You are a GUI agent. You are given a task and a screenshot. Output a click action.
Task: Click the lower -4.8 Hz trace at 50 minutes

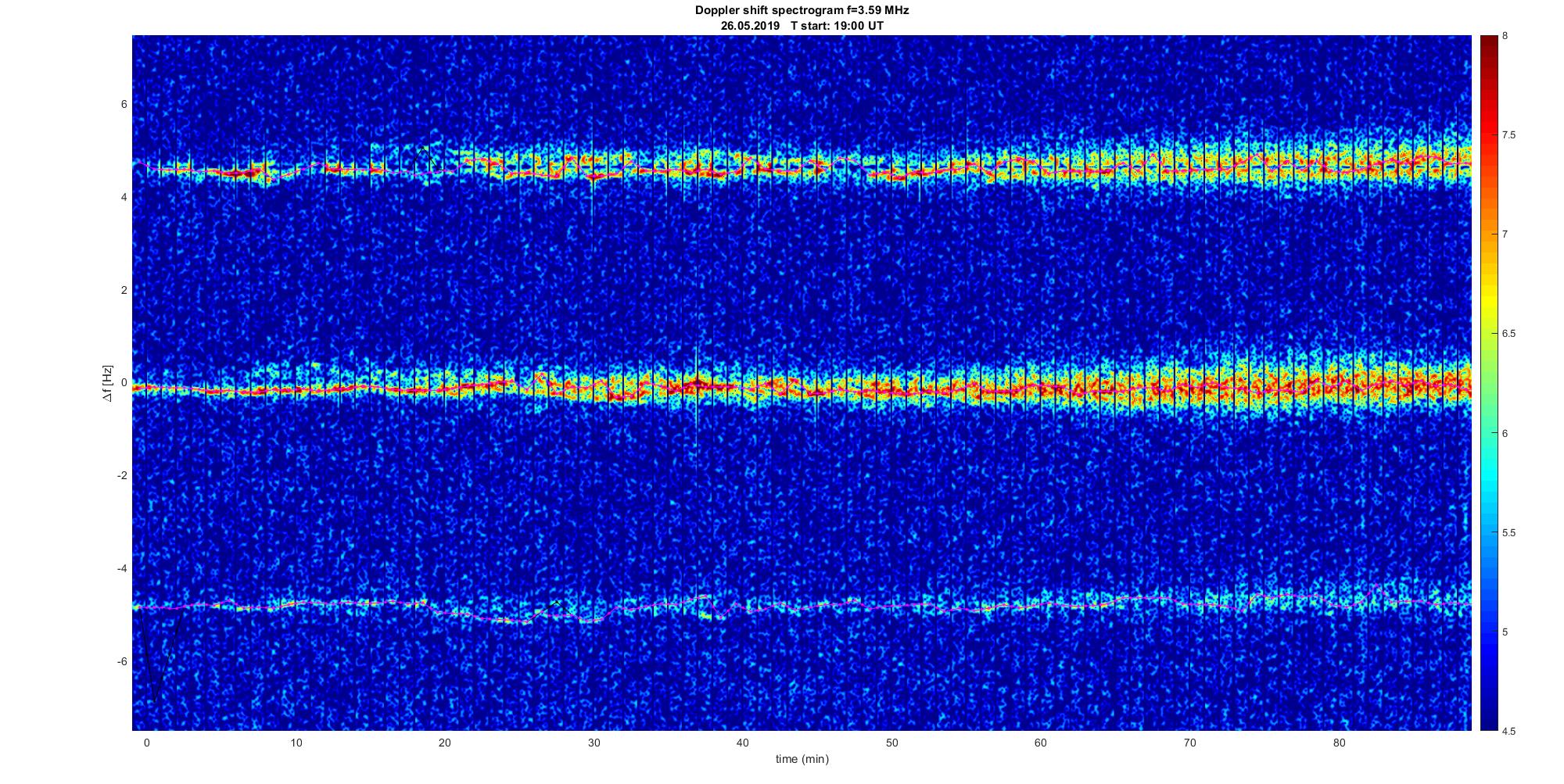tap(891, 606)
